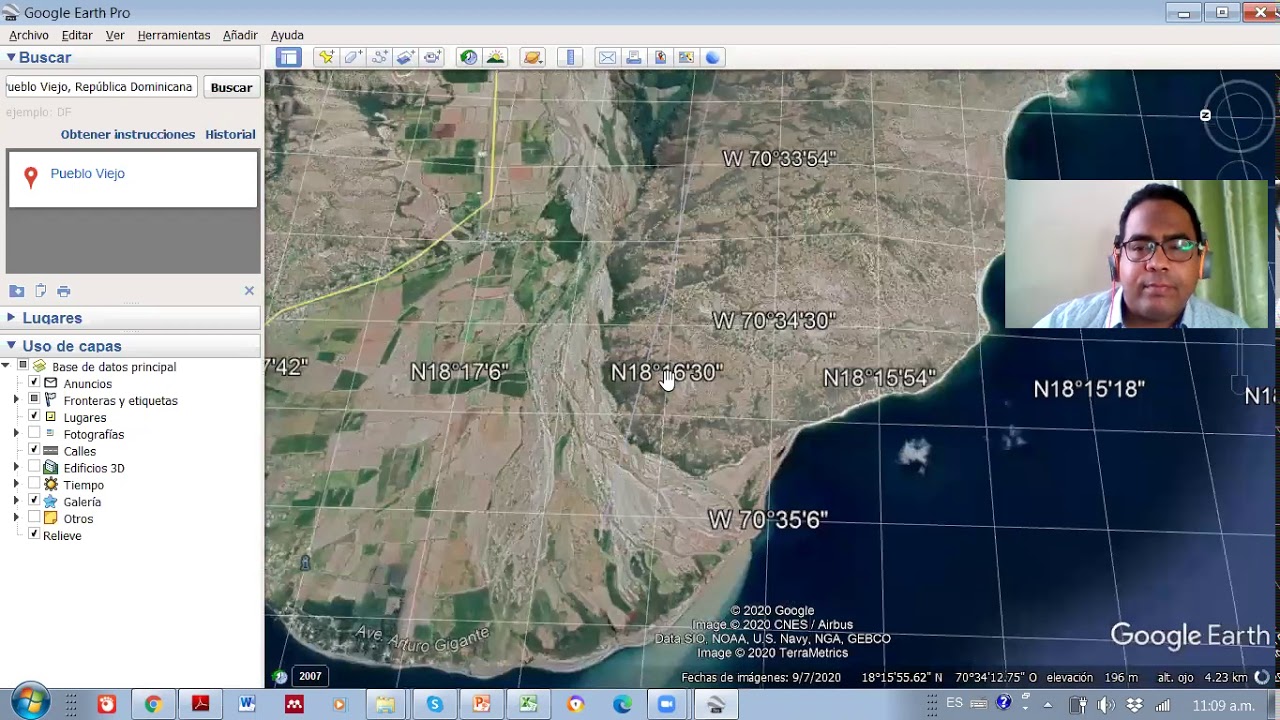Click the email icon in the toolbar
This screenshot has width=1280, height=720.
pyautogui.click(x=607, y=57)
